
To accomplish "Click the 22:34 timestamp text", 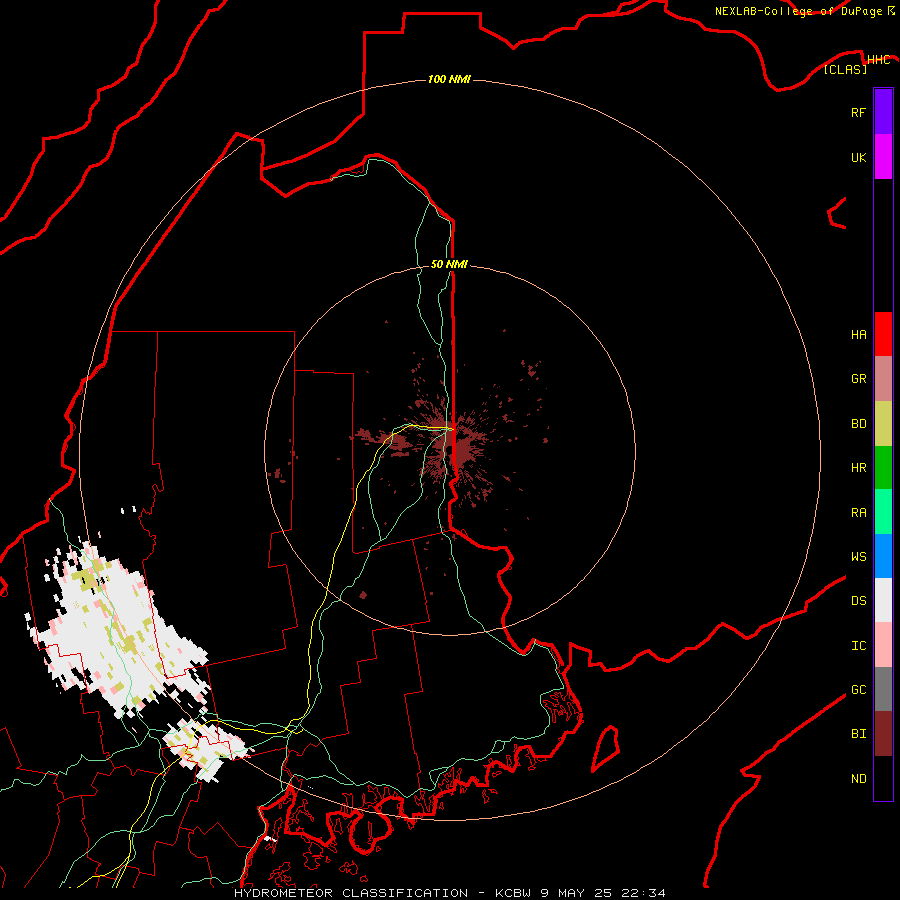I will pos(642,893).
